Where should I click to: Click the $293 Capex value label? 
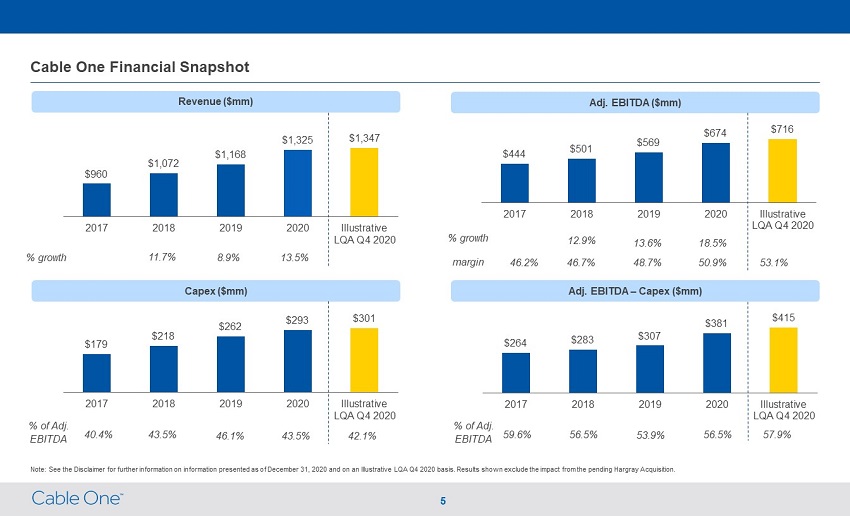(x=297, y=320)
